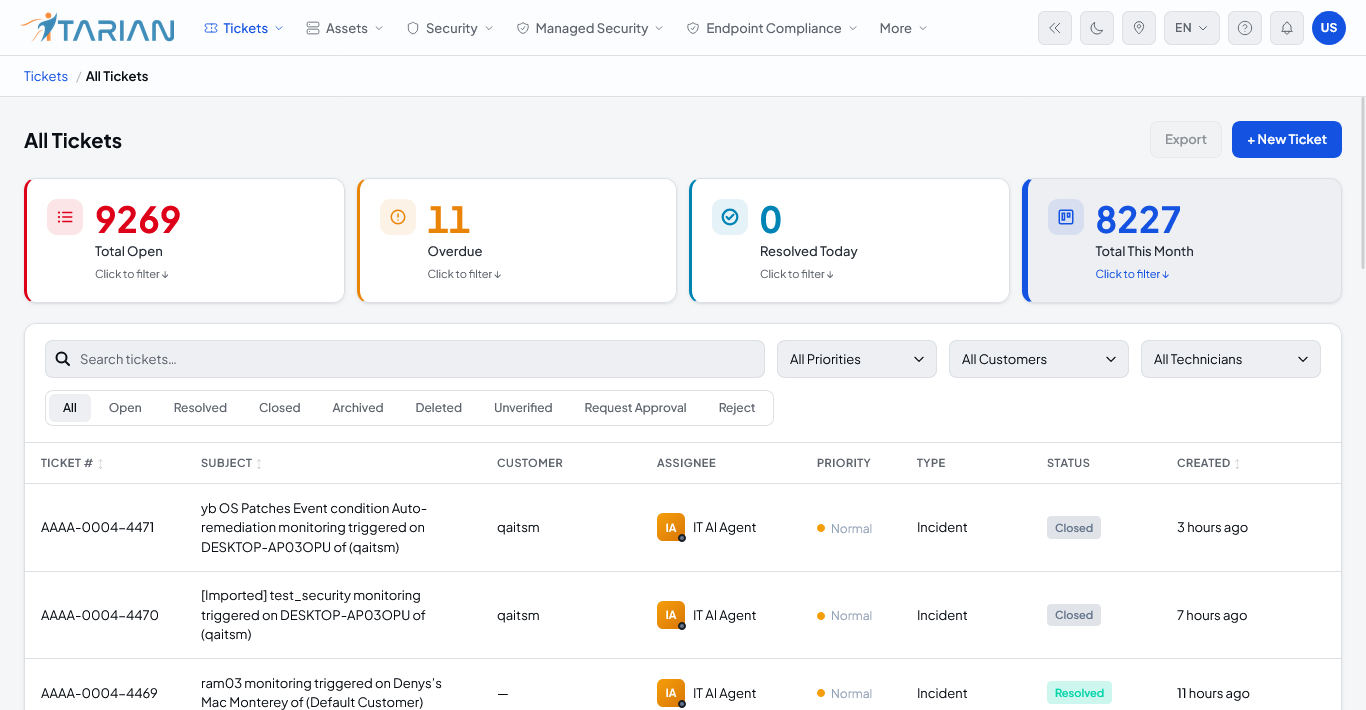
Task: Open Endpoint Compliance menu
Action: pyautogui.click(x=772, y=28)
